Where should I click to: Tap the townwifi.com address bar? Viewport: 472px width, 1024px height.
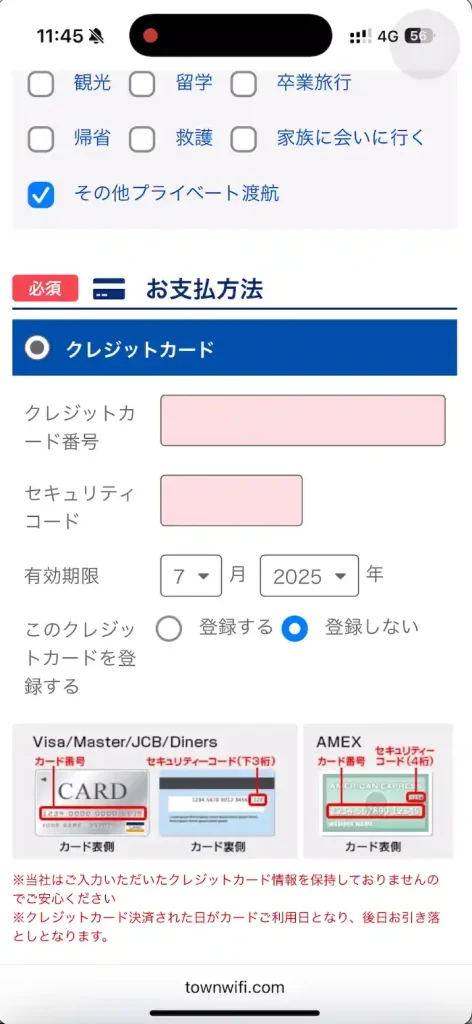pyautogui.click(x=235, y=987)
